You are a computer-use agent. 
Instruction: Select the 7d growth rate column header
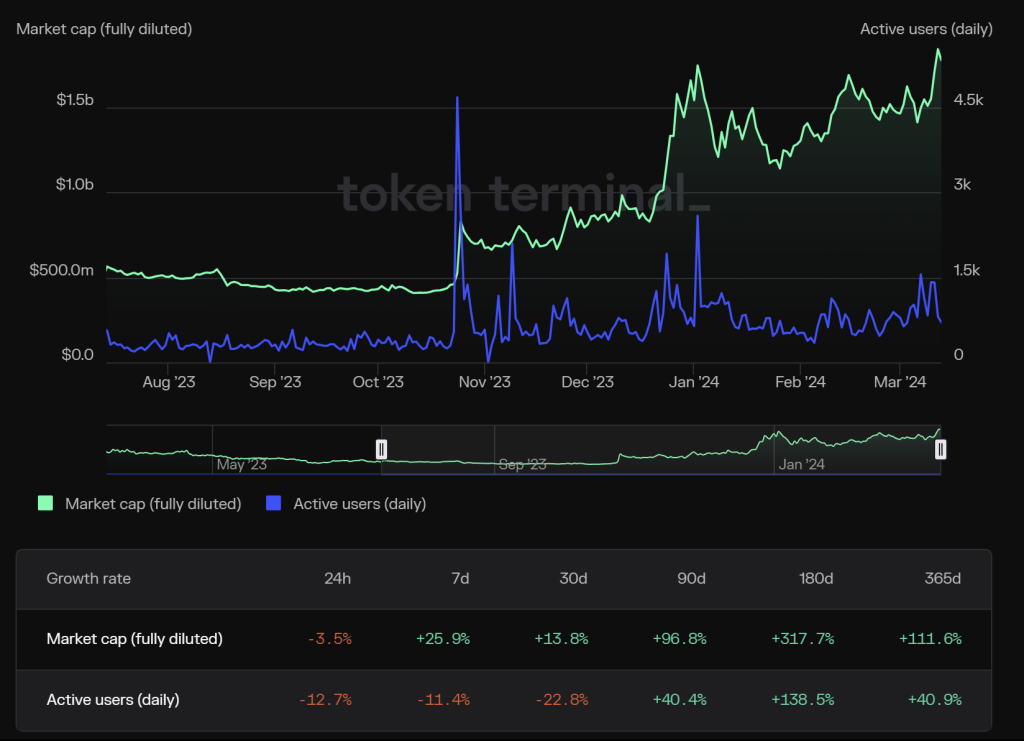[459, 579]
